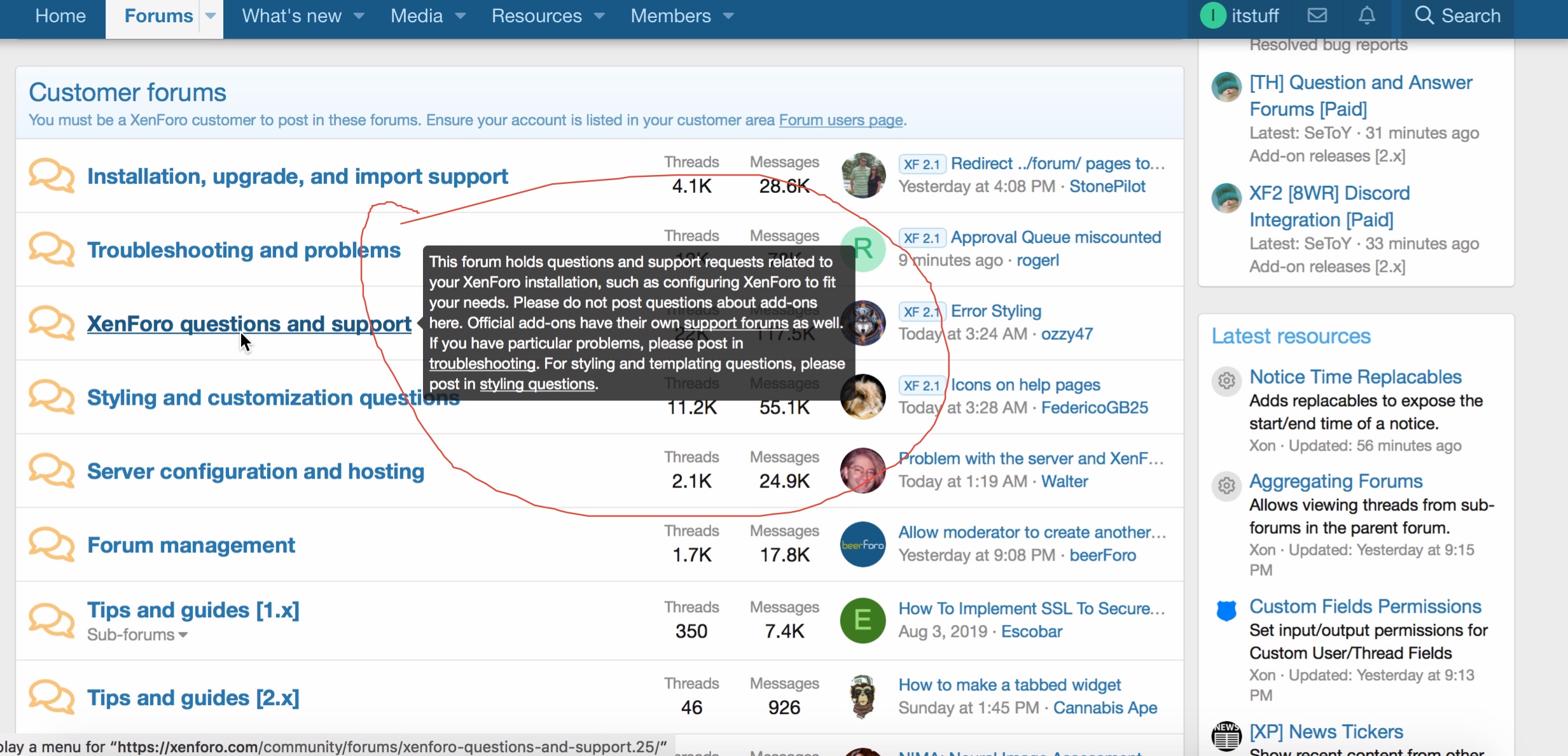The width and height of the screenshot is (1568, 756).
Task: Click the Tips and guides 1.x chat icon
Action: click(52, 620)
